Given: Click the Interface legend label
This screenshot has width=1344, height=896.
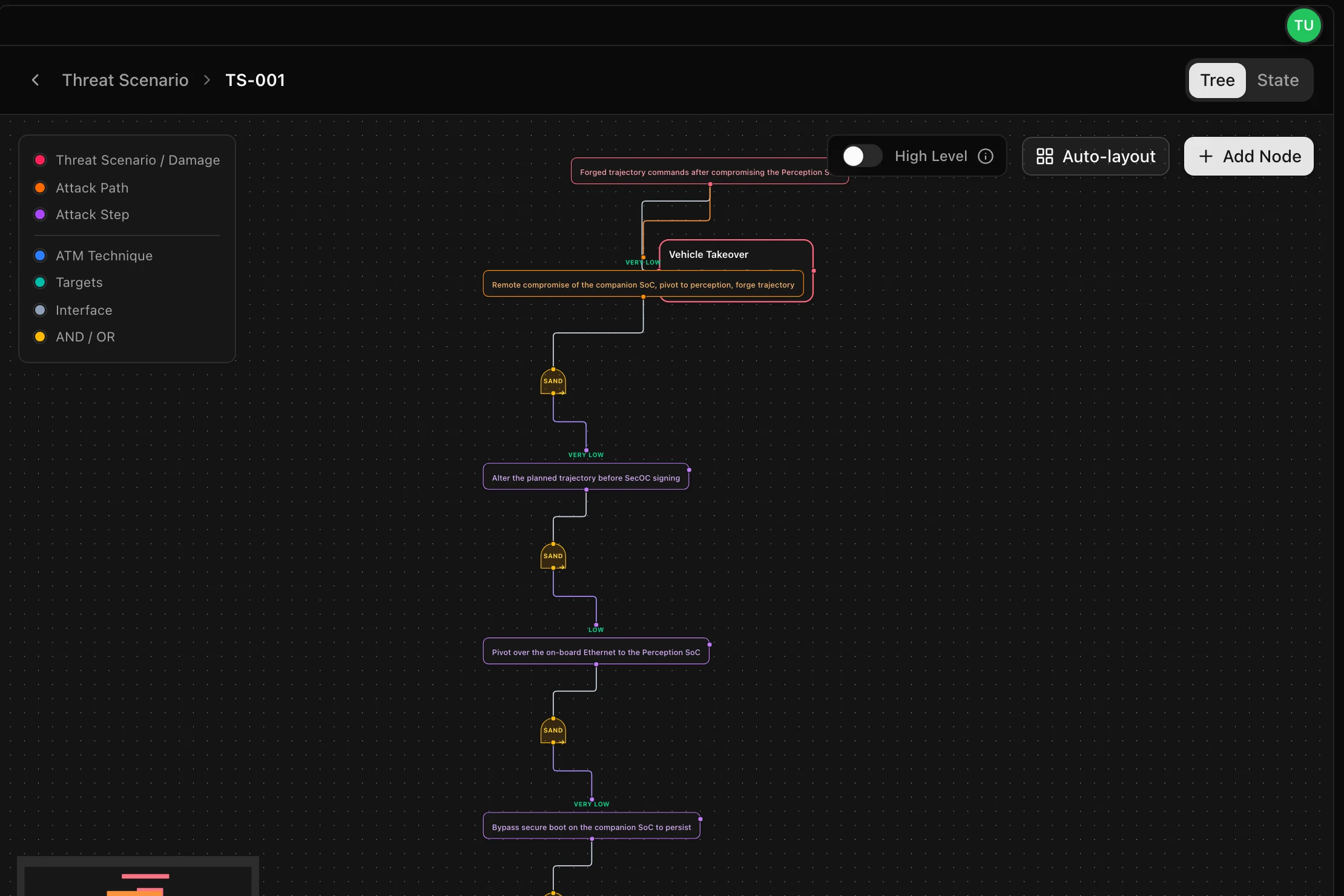Looking at the screenshot, I should [84, 310].
